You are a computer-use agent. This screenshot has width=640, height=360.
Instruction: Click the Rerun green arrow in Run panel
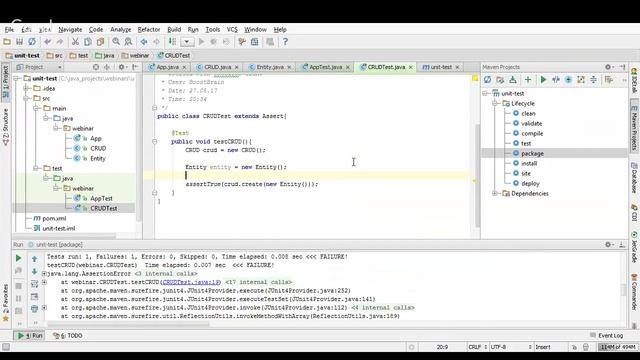click(18, 258)
